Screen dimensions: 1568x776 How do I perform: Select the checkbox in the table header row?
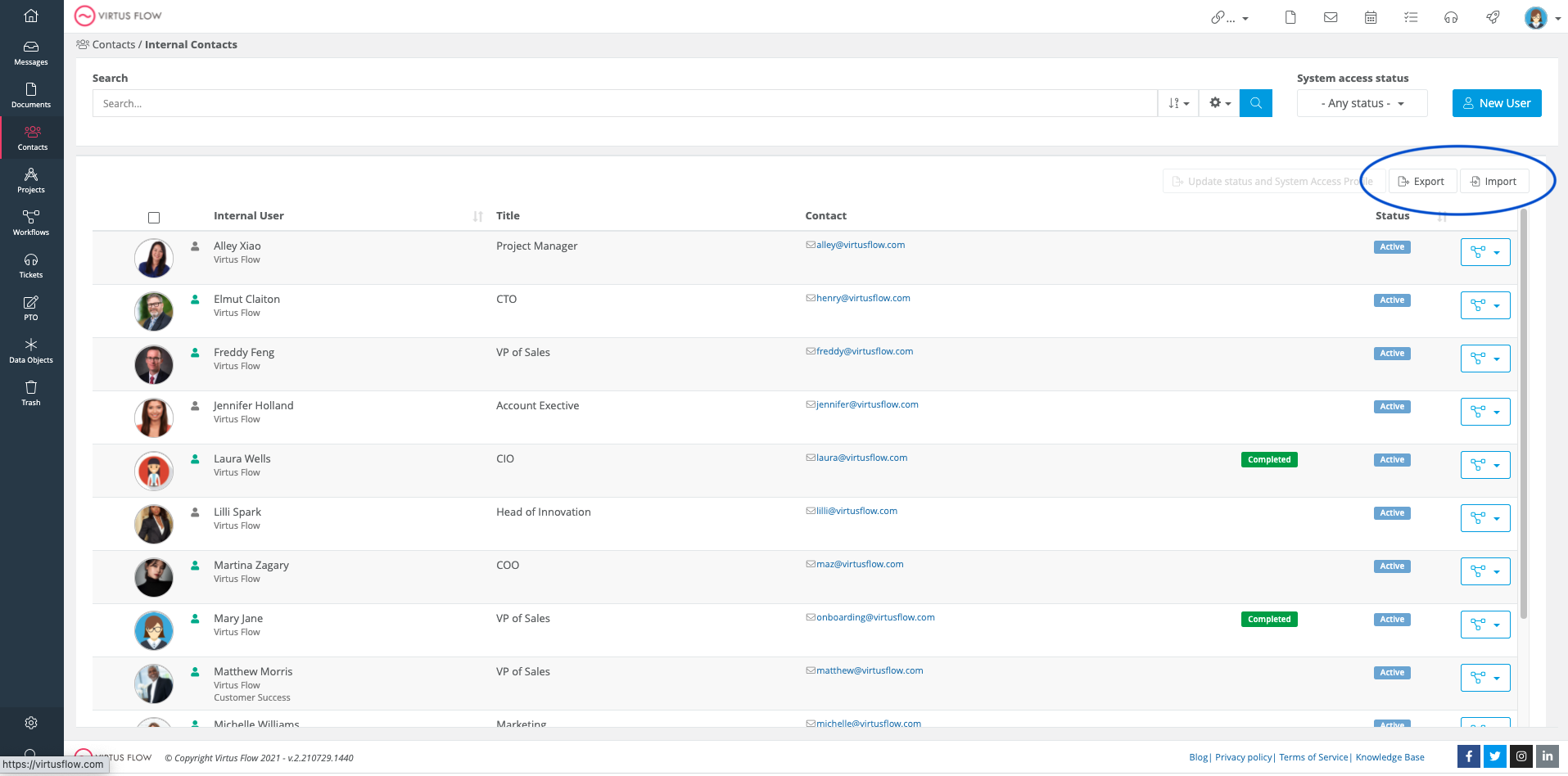[x=154, y=217]
